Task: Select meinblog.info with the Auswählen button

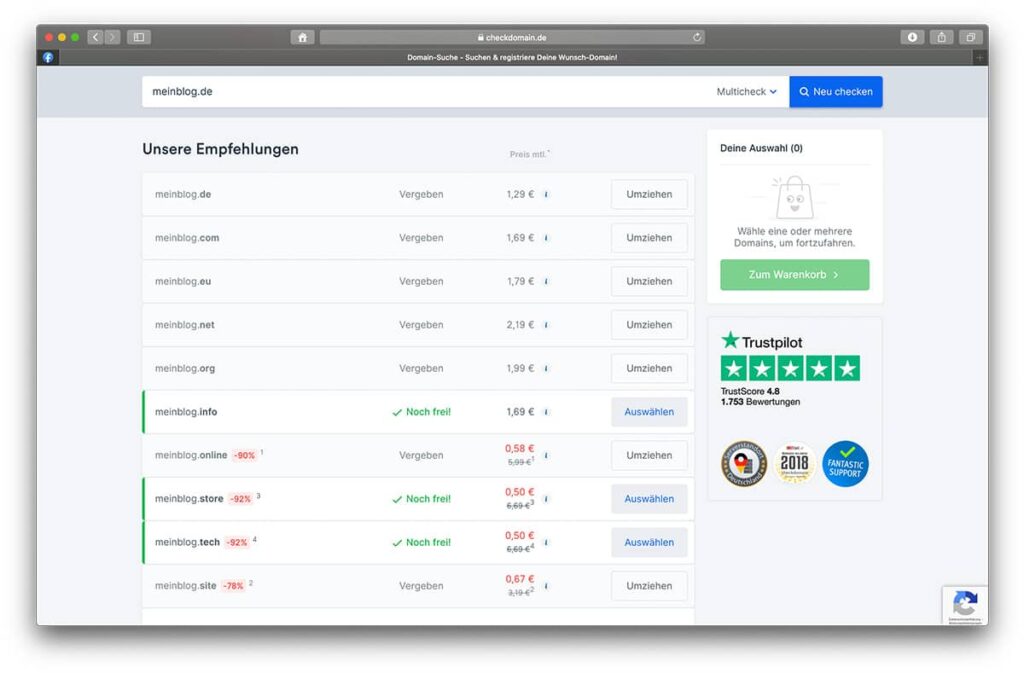Action: [649, 412]
